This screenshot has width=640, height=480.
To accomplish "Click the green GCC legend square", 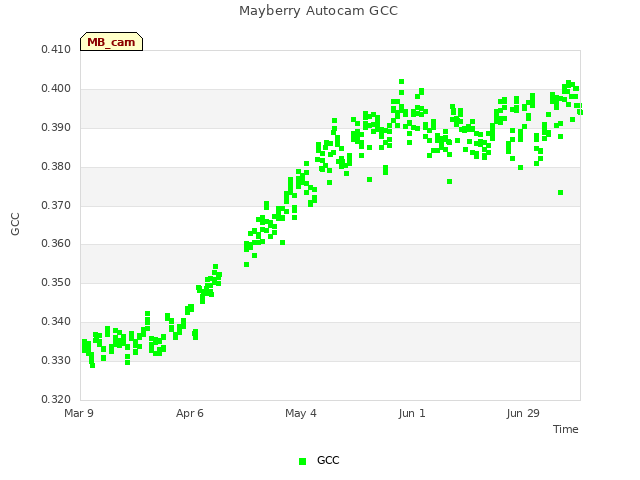I will click(x=302, y=461).
